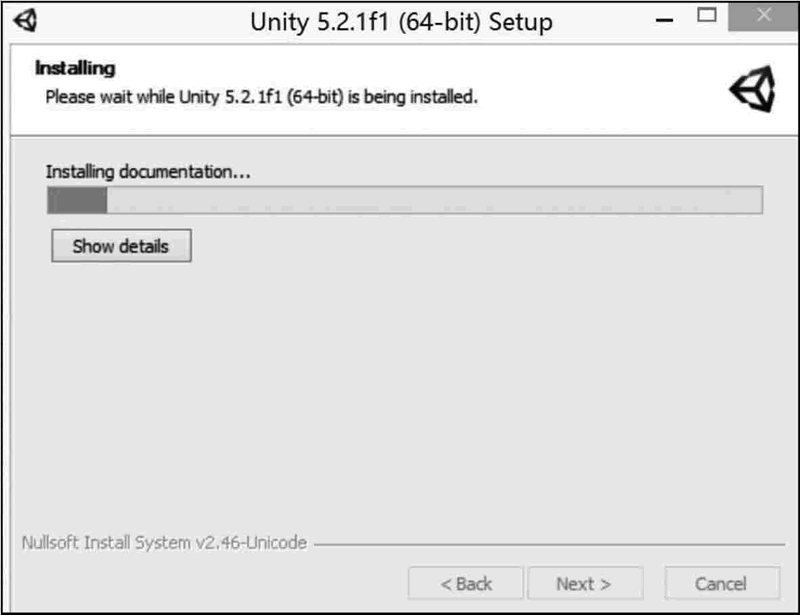Click the disabled < Back button
The image size is (800, 615).
coord(466,583)
